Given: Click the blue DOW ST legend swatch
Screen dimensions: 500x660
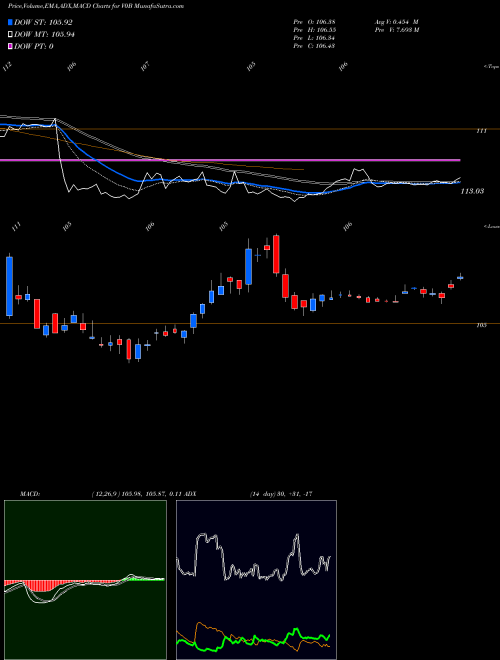Looking at the screenshot, I should (11, 22).
